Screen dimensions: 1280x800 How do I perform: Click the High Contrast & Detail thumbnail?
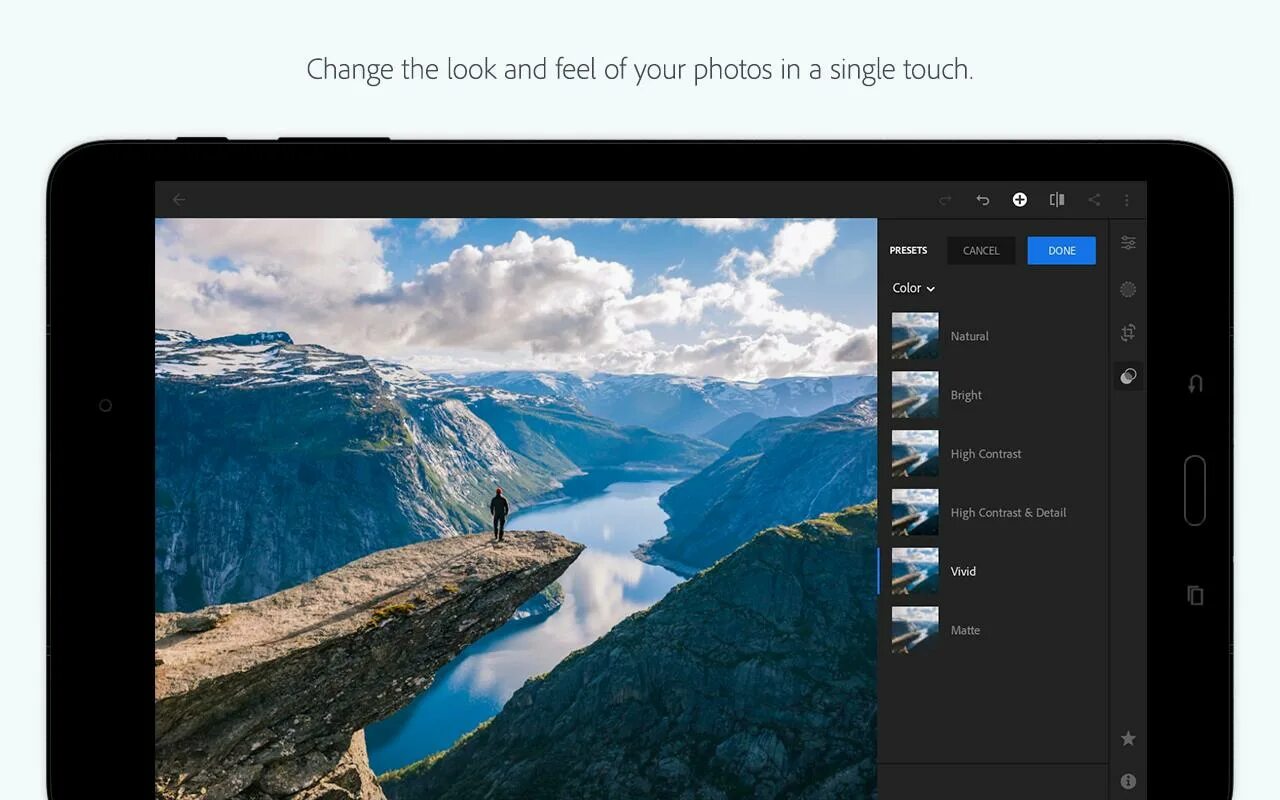click(x=915, y=513)
